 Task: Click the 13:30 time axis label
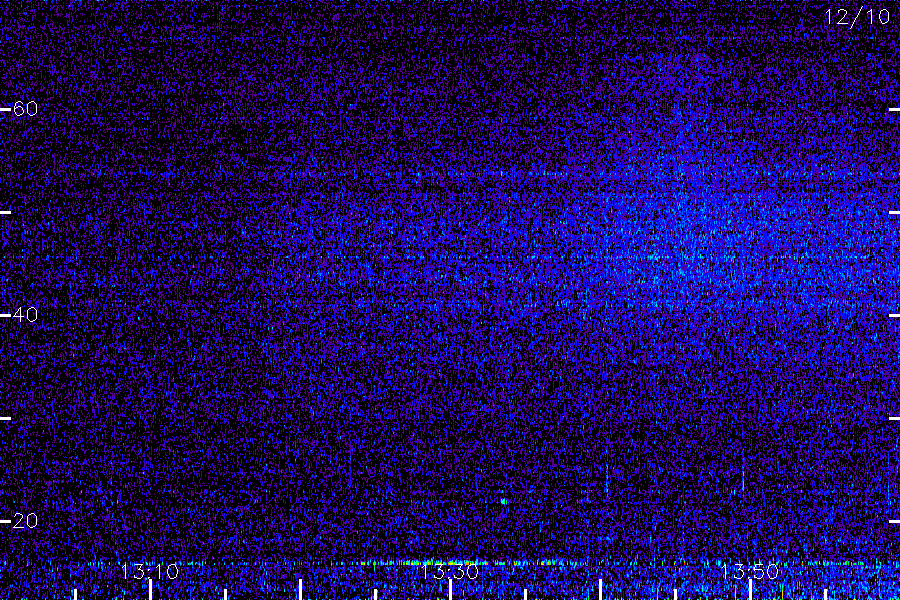click(x=450, y=572)
